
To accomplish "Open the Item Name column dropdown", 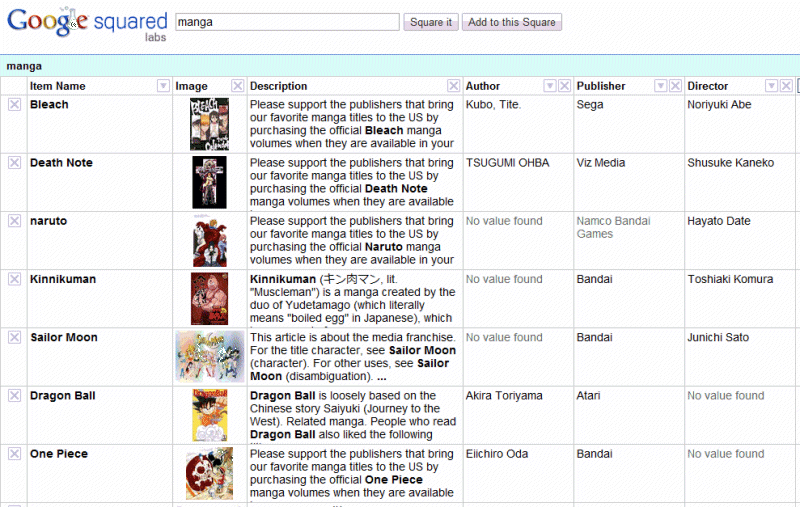I will (x=163, y=86).
